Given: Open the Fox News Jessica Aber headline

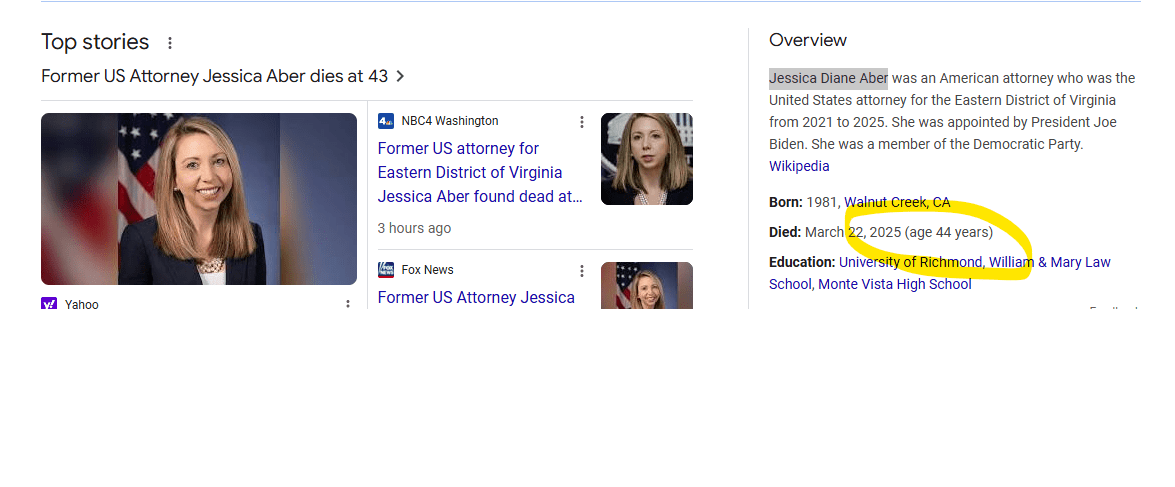Looking at the screenshot, I should (x=476, y=297).
